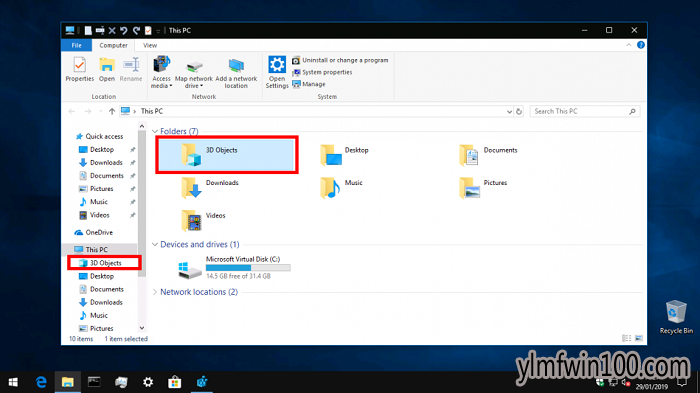Go back with navigation arrow
Screen dimensions: 700x393
[x=72, y=111]
